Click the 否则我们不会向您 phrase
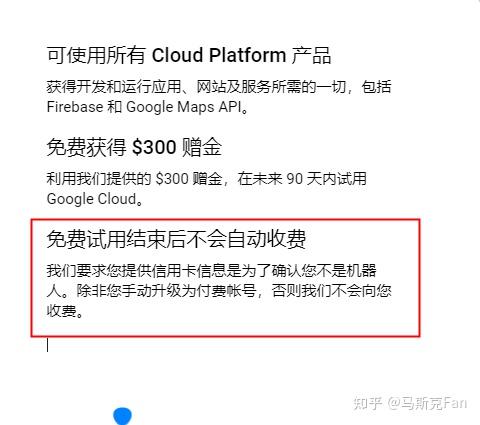 331,291
